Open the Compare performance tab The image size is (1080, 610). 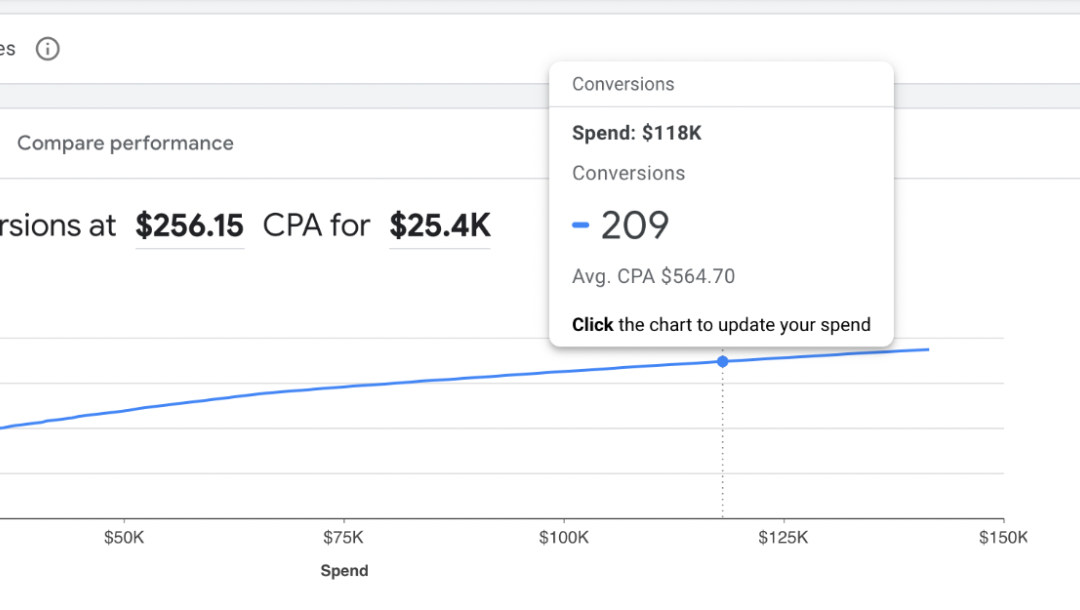[x=125, y=143]
